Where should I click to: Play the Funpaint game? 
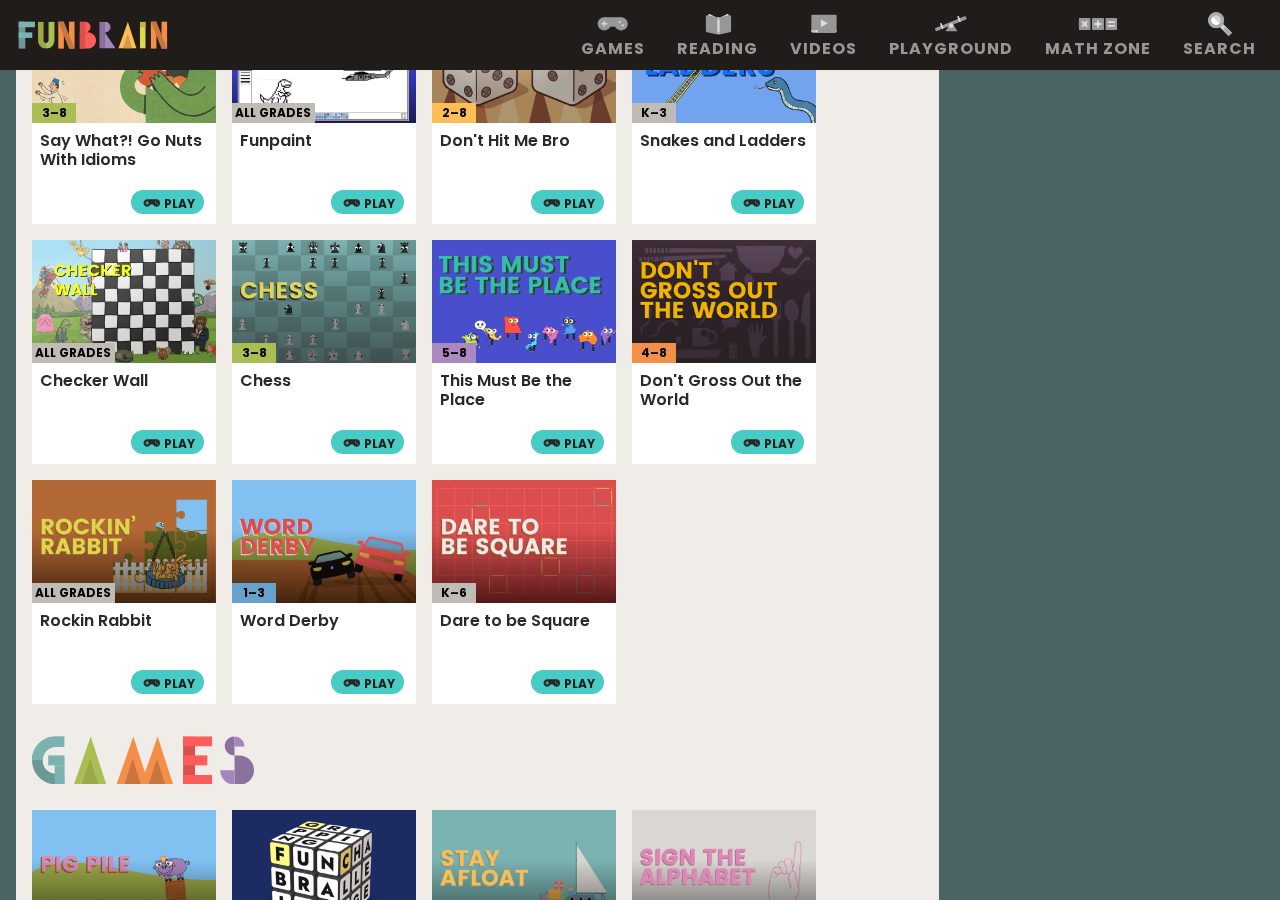coord(367,202)
